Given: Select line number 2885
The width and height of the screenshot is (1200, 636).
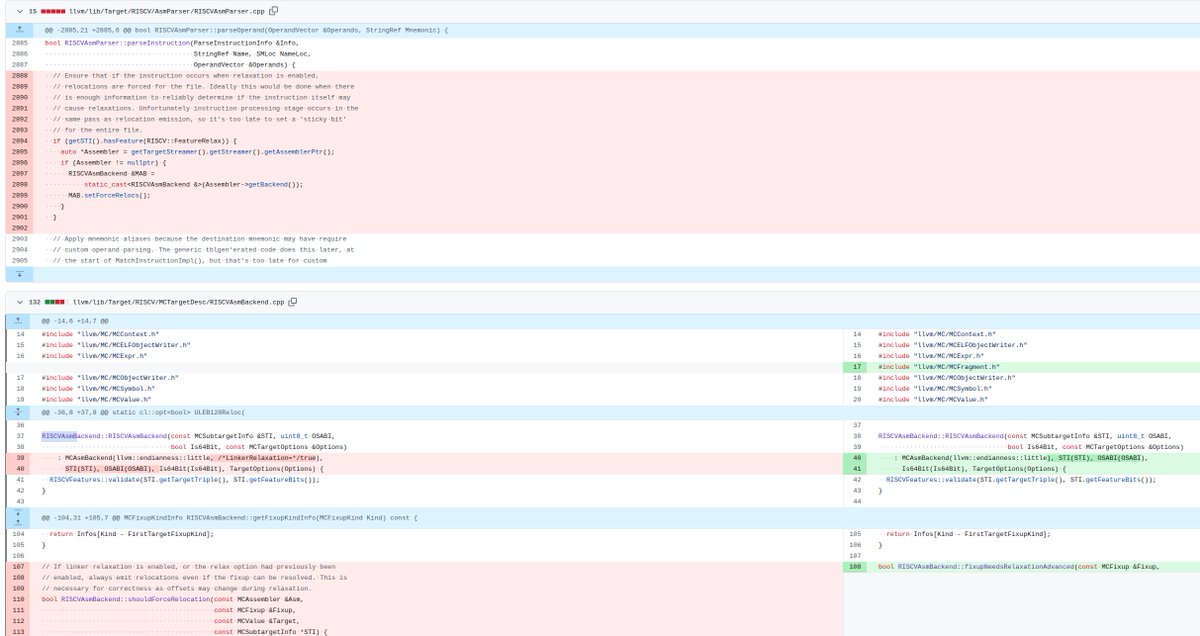Looking at the screenshot, I should pos(20,44).
